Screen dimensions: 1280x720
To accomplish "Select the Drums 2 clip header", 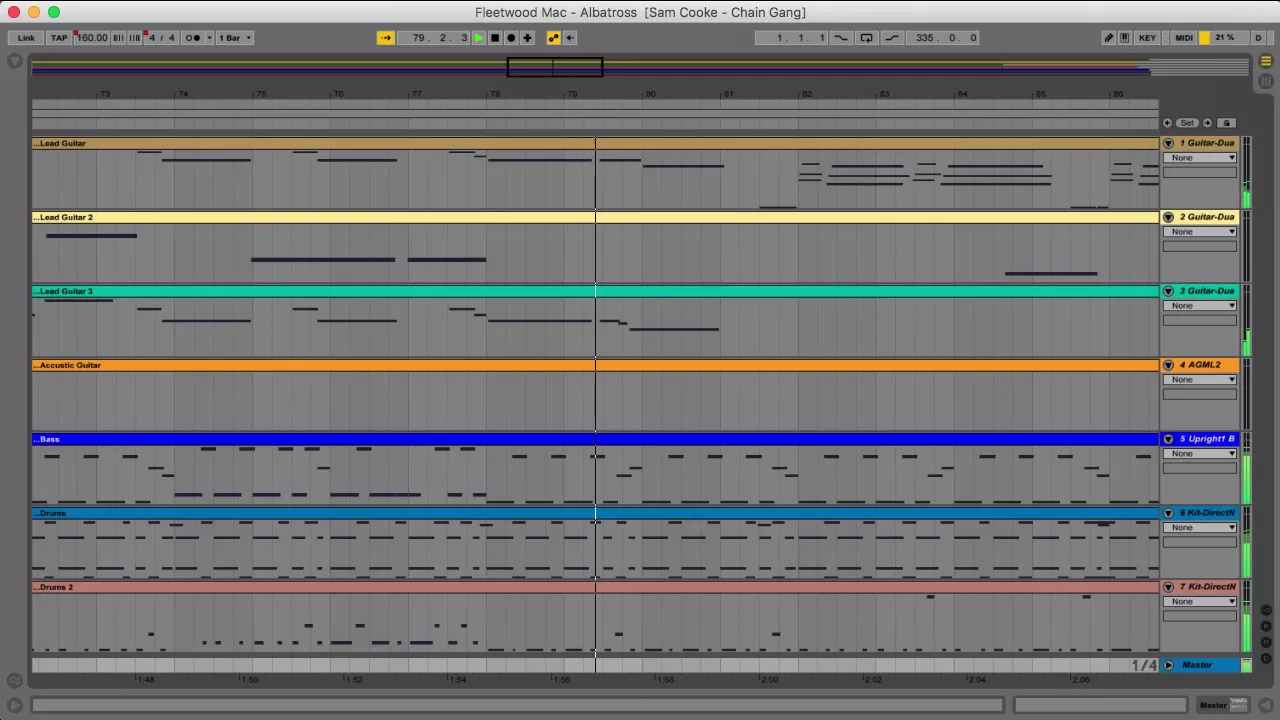I will click(595, 587).
